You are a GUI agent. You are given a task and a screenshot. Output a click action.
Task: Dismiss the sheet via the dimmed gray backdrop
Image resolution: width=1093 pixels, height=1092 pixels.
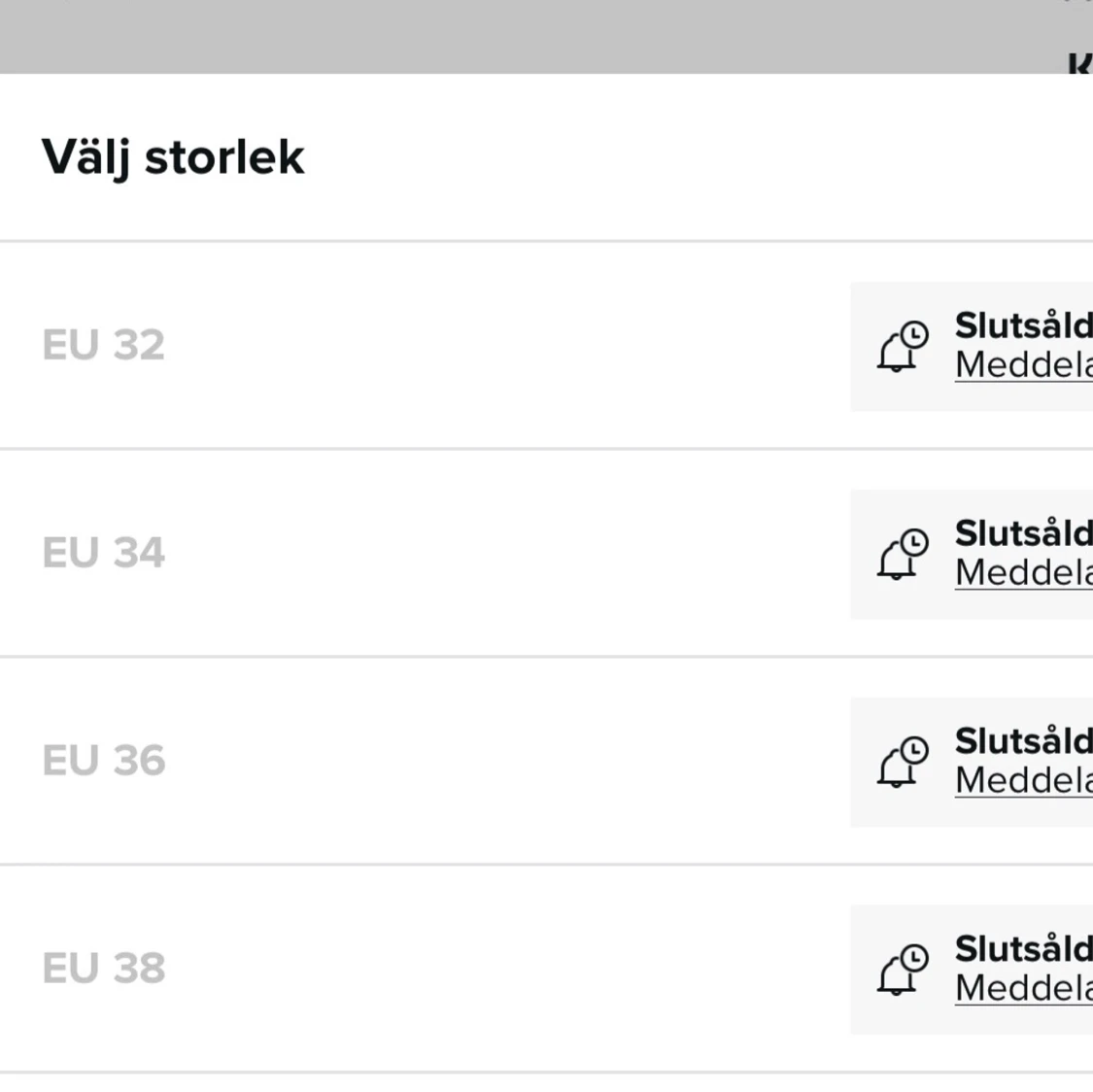(x=486, y=35)
